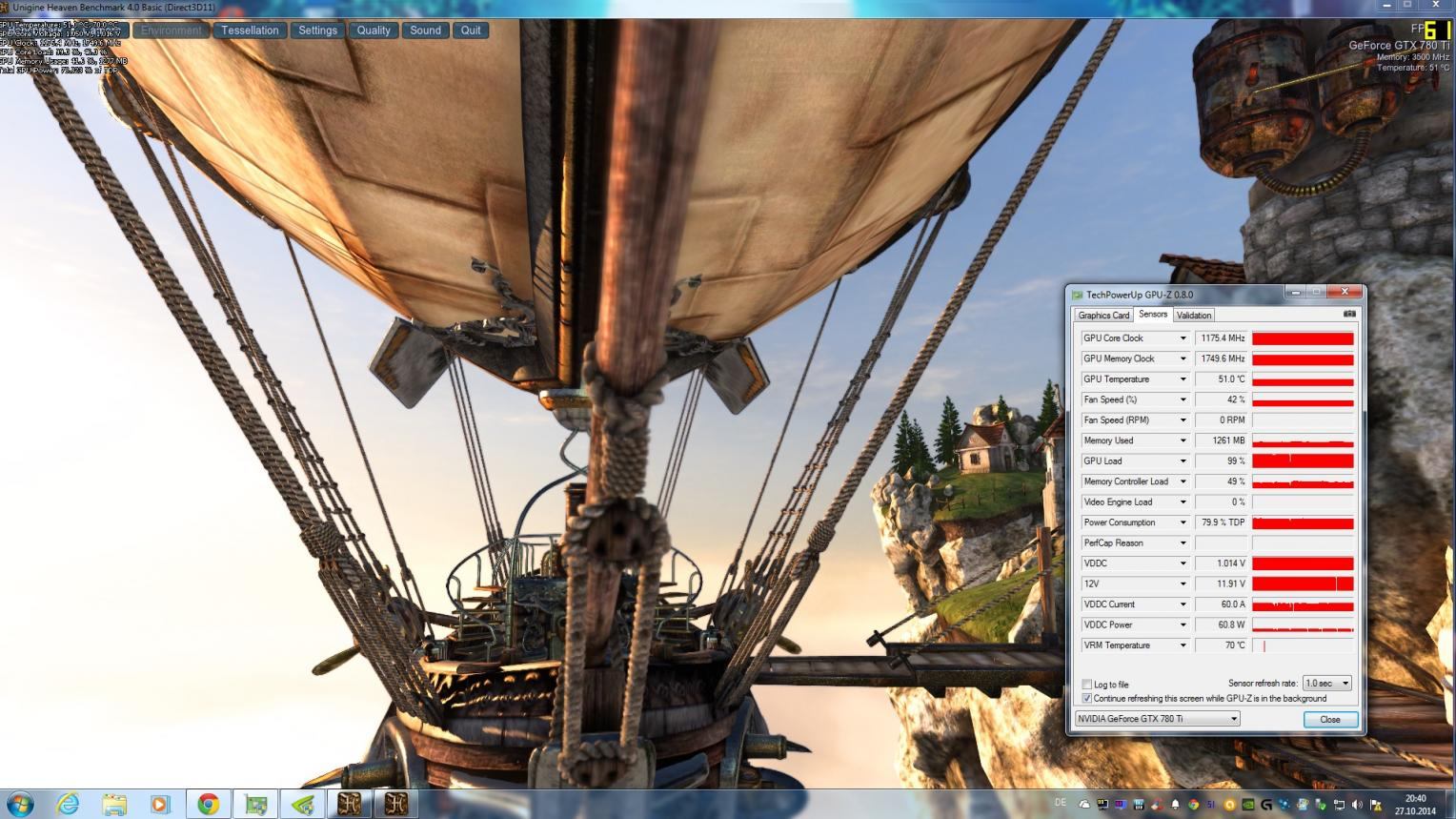Screen dimensions: 1456x819
Task: Click the Unigine Heaven title bar icon
Action: 6,7
